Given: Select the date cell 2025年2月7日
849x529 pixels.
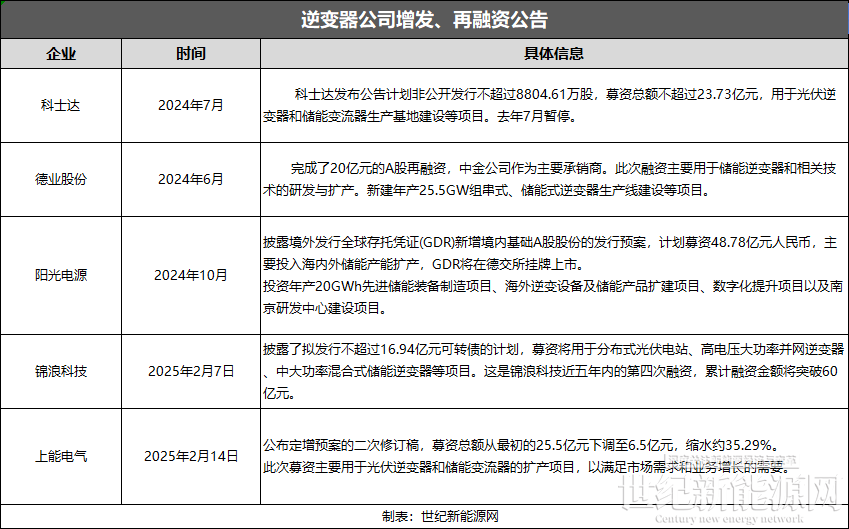Looking at the screenshot, I should [191, 371].
